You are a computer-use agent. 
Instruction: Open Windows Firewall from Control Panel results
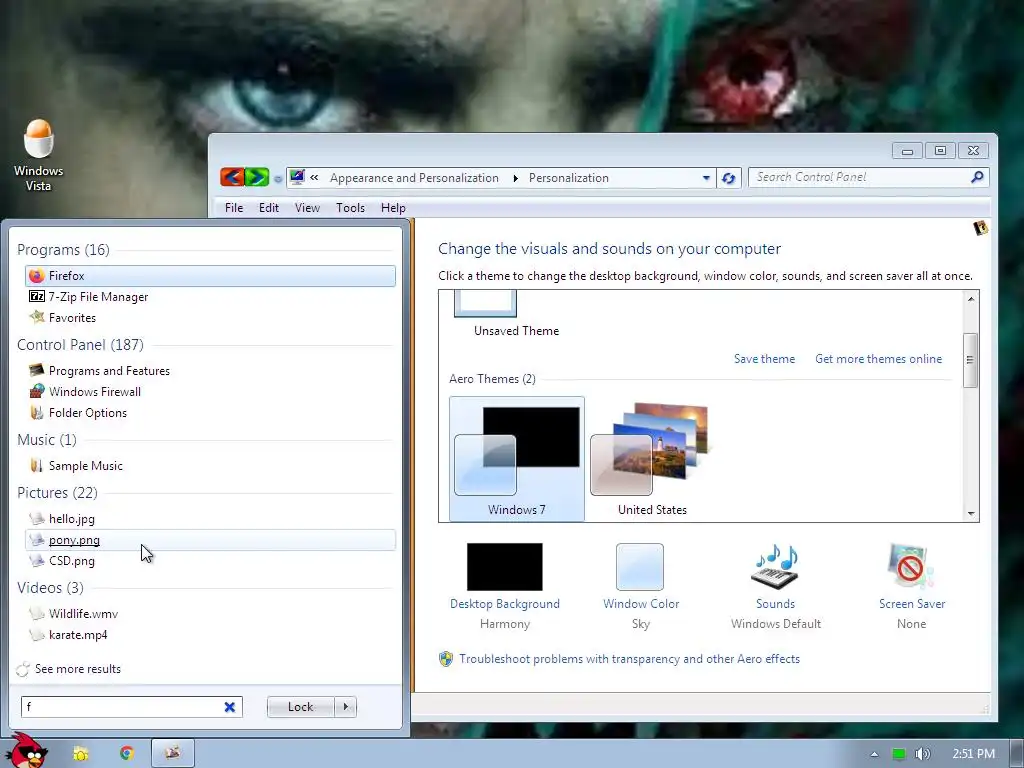[210, 391]
